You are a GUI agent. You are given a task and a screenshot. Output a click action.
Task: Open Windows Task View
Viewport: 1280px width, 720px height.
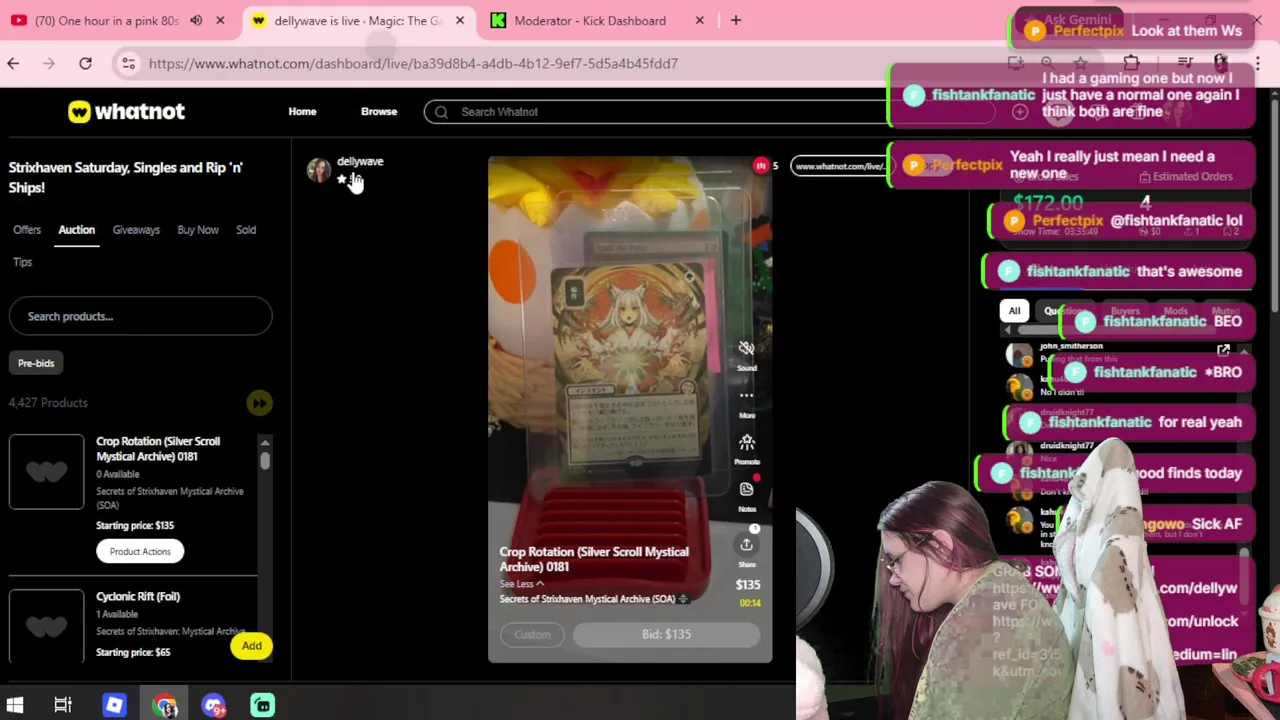(63, 705)
